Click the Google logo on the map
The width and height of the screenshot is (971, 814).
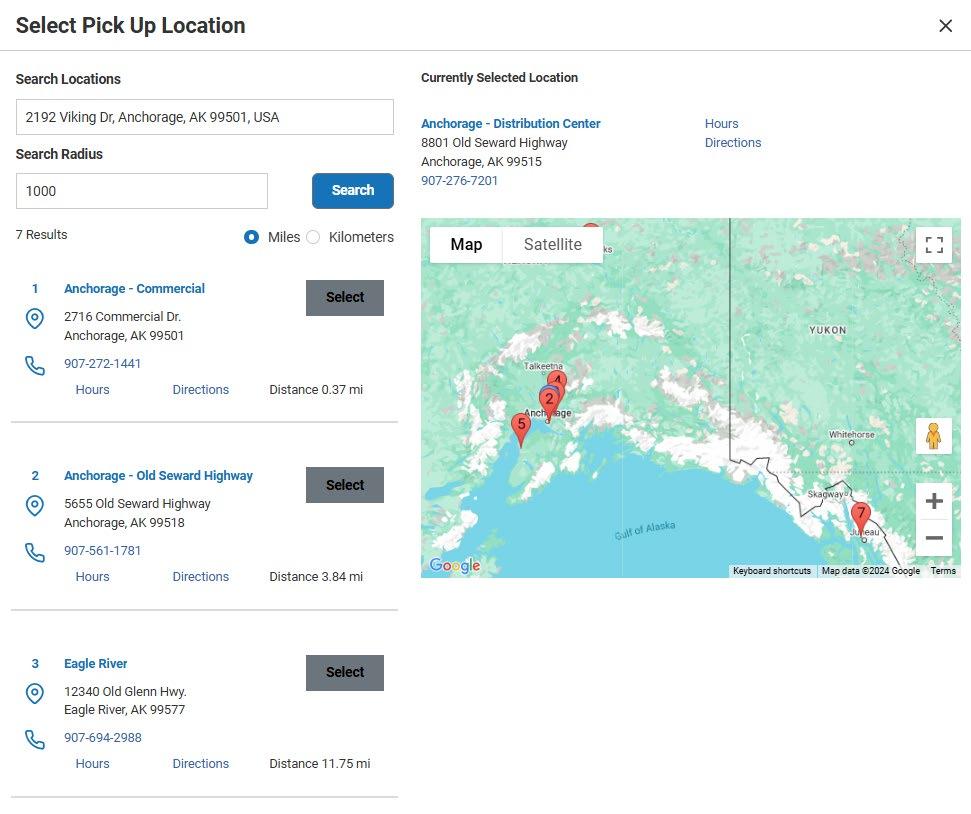coord(455,565)
